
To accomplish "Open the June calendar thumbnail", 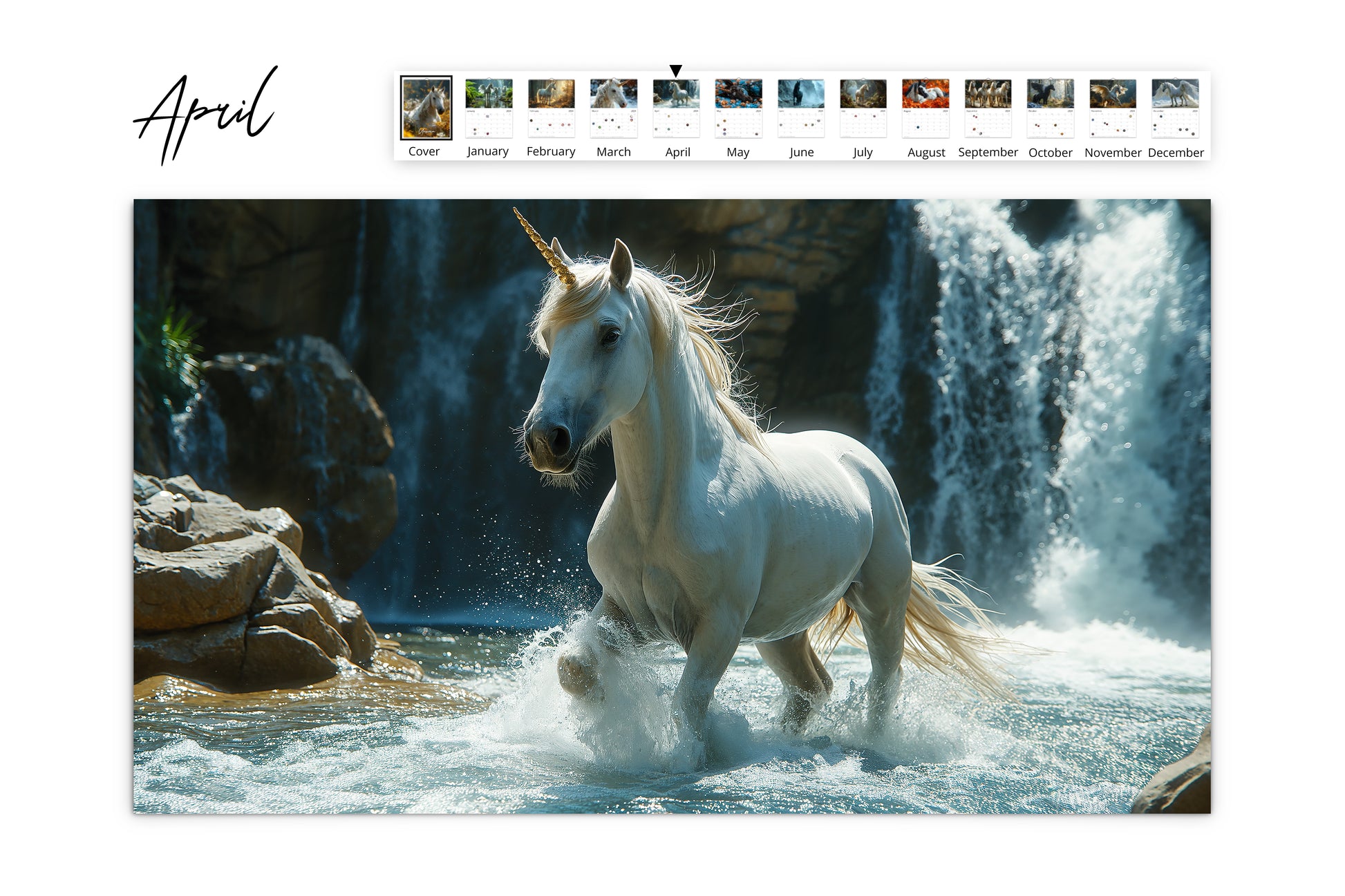I will coord(800,108).
